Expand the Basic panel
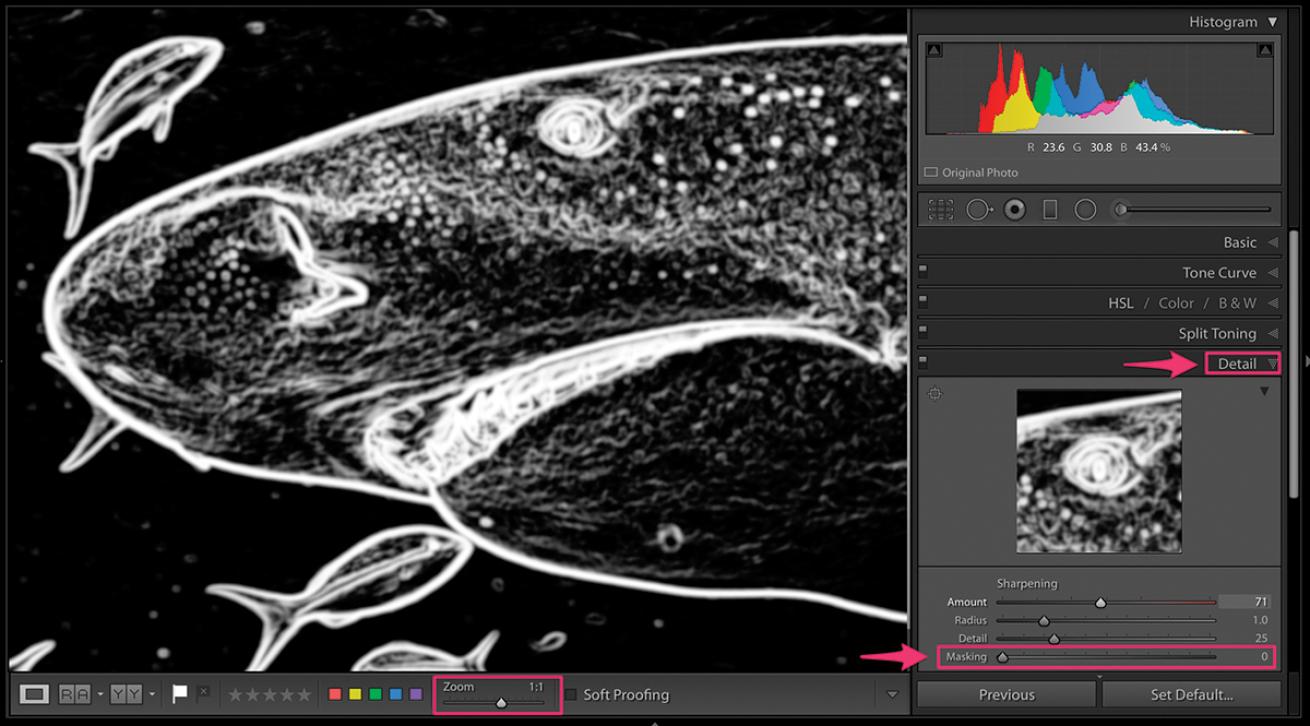Screen dimensions: 1310x726 [1240, 242]
